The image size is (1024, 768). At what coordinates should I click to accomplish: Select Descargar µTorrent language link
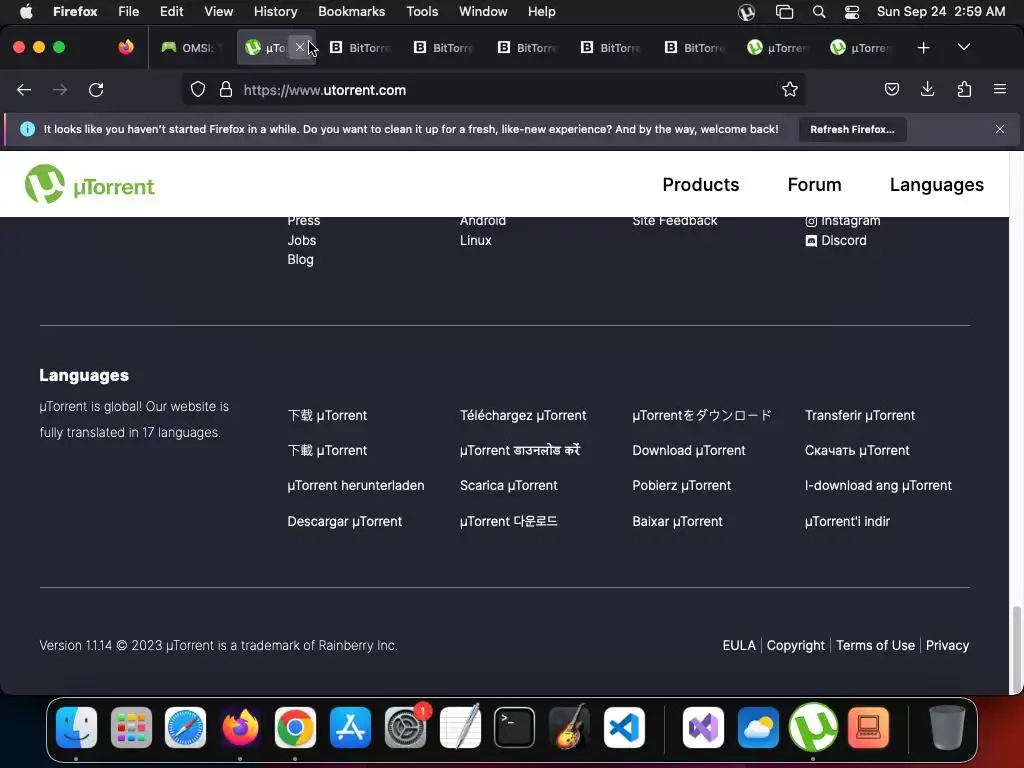click(x=345, y=521)
